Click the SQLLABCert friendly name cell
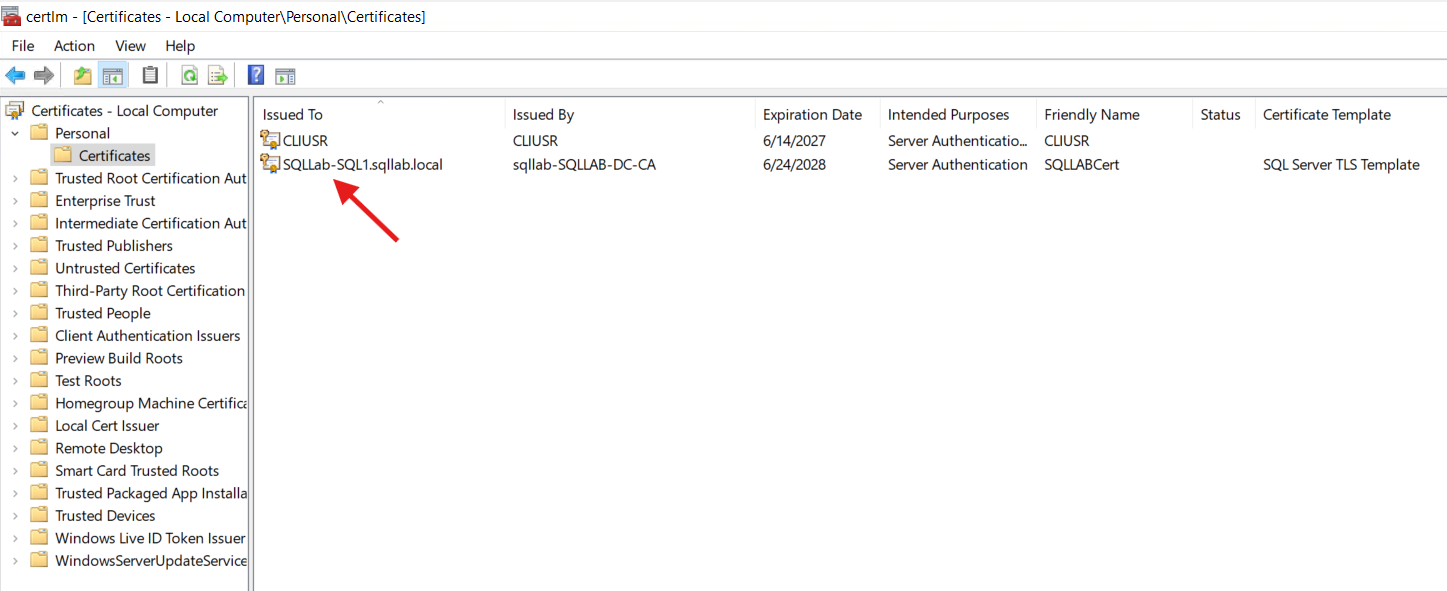 pos(1082,164)
